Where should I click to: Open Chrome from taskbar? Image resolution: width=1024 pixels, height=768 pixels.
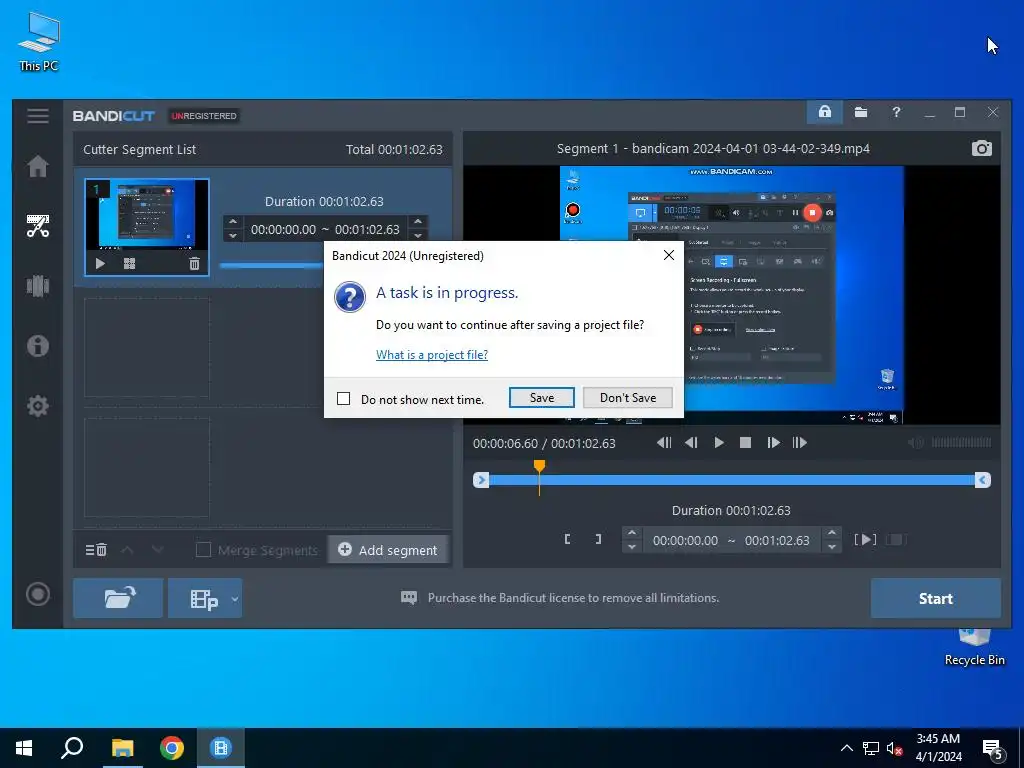coord(172,748)
